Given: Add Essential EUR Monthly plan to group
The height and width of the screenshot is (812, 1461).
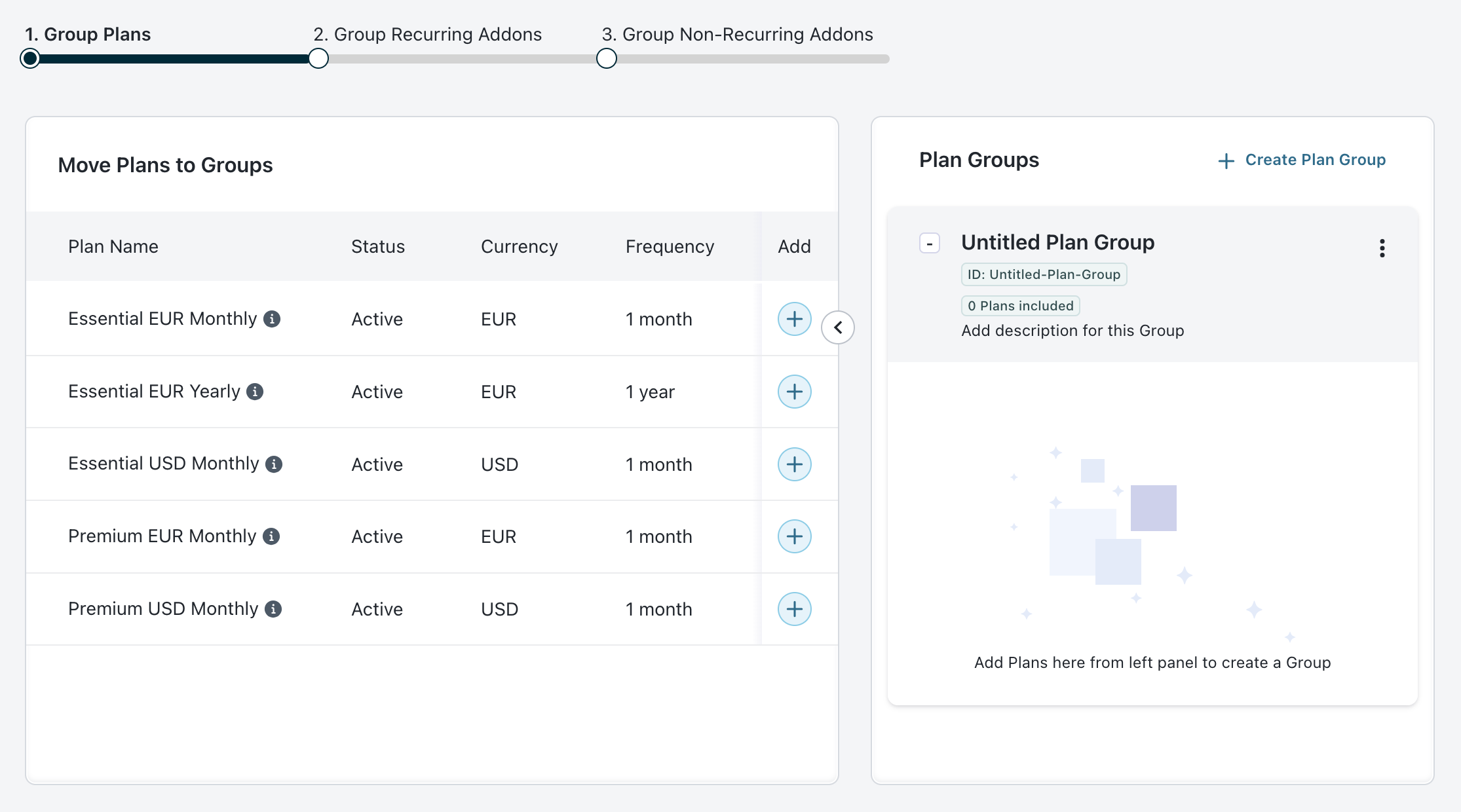Looking at the screenshot, I should (794, 319).
